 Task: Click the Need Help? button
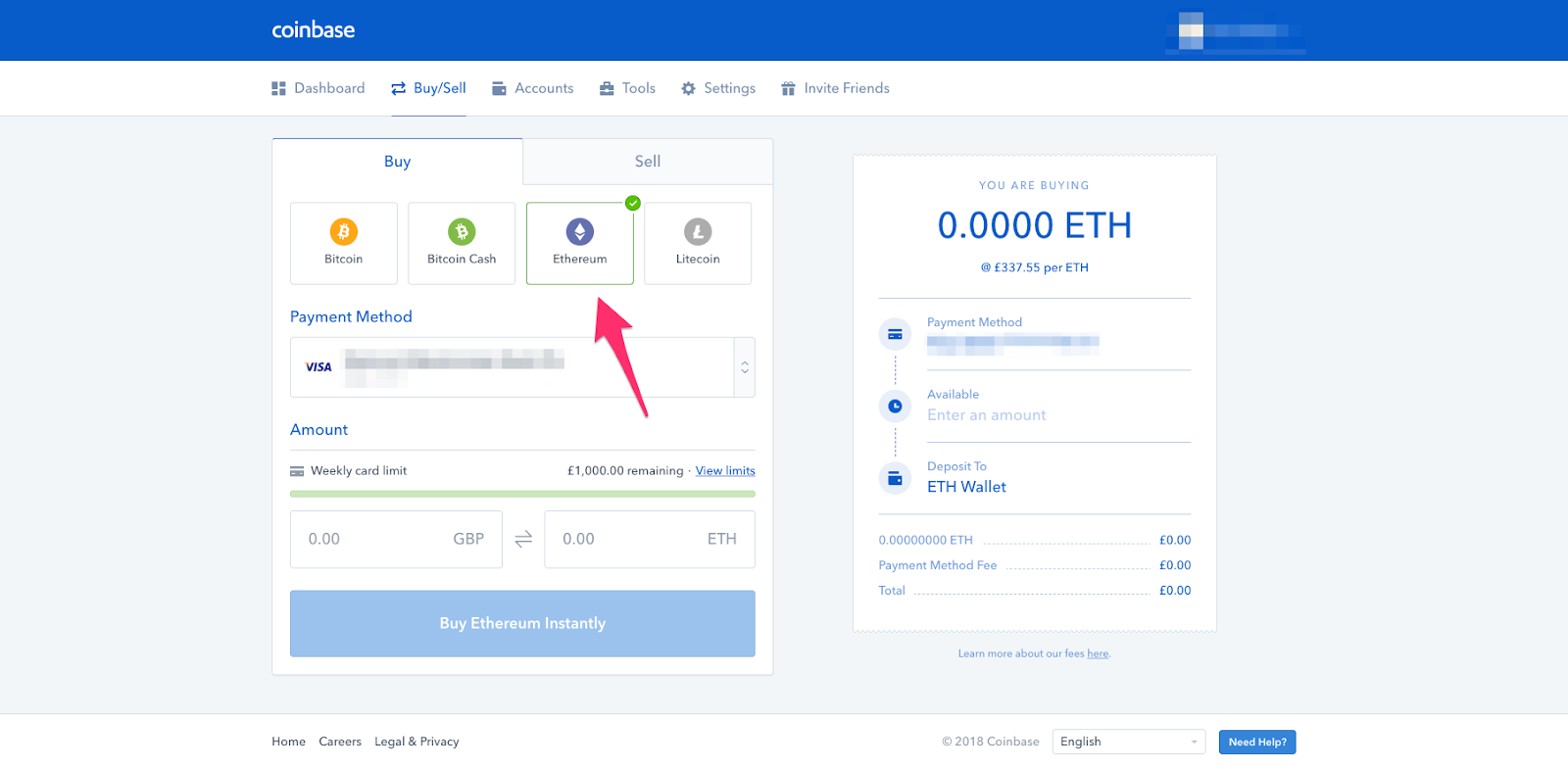tap(1257, 742)
